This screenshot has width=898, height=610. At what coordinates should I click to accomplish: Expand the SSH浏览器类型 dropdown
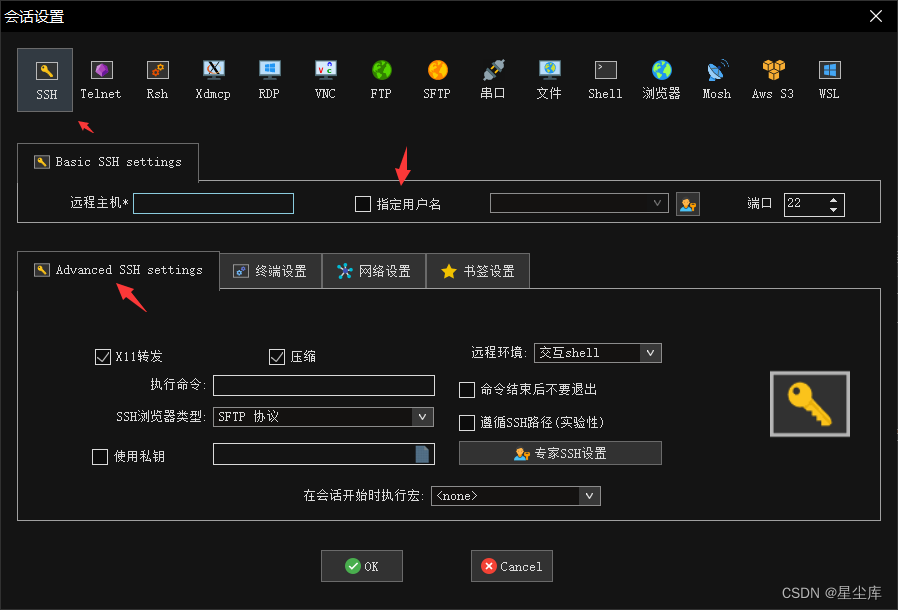click(x=422, y=417)
